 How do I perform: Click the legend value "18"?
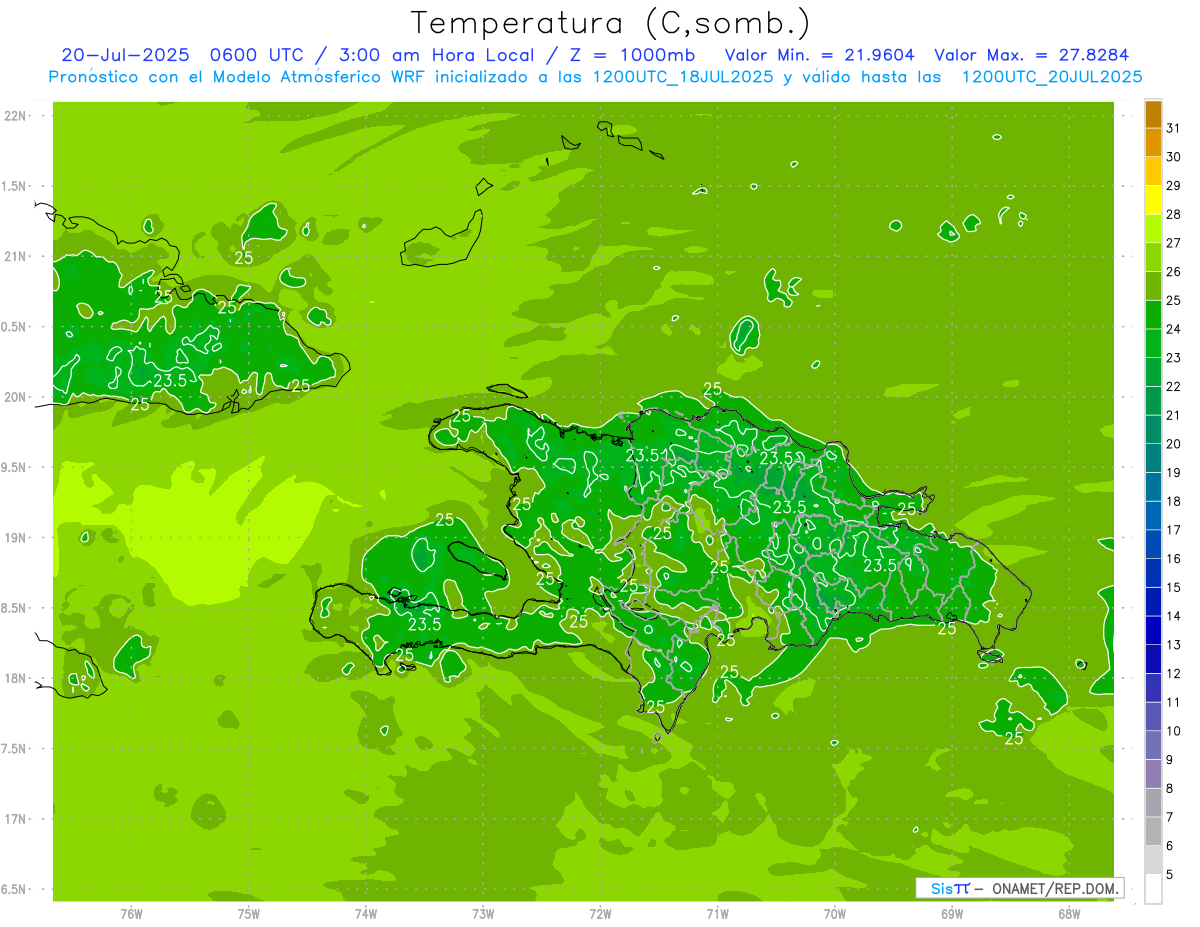tap(1173, 501)
